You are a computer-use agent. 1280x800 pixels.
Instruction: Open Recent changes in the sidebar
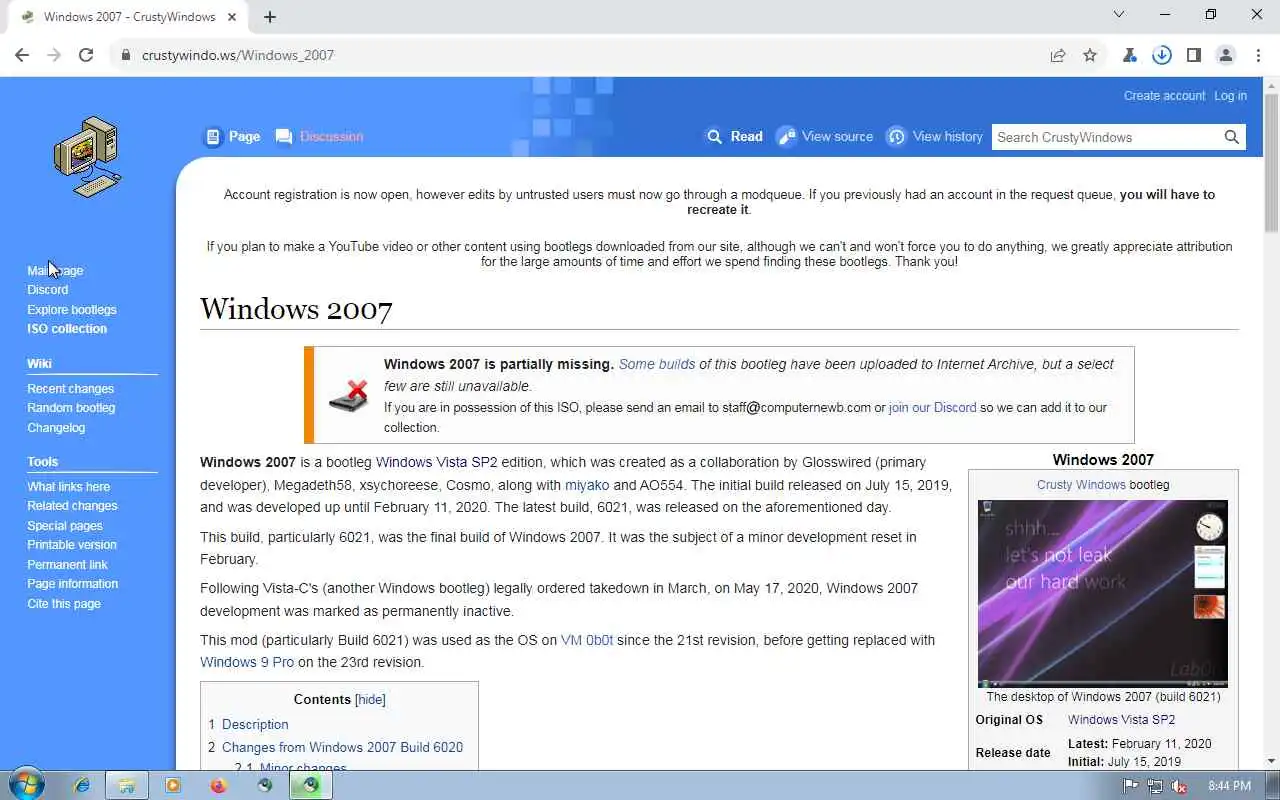tap(71, 389)
